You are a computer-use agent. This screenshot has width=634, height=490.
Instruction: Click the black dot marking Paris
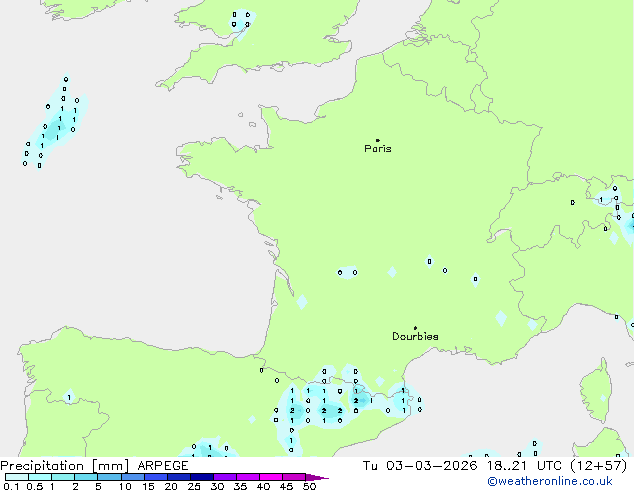point(378,140)
